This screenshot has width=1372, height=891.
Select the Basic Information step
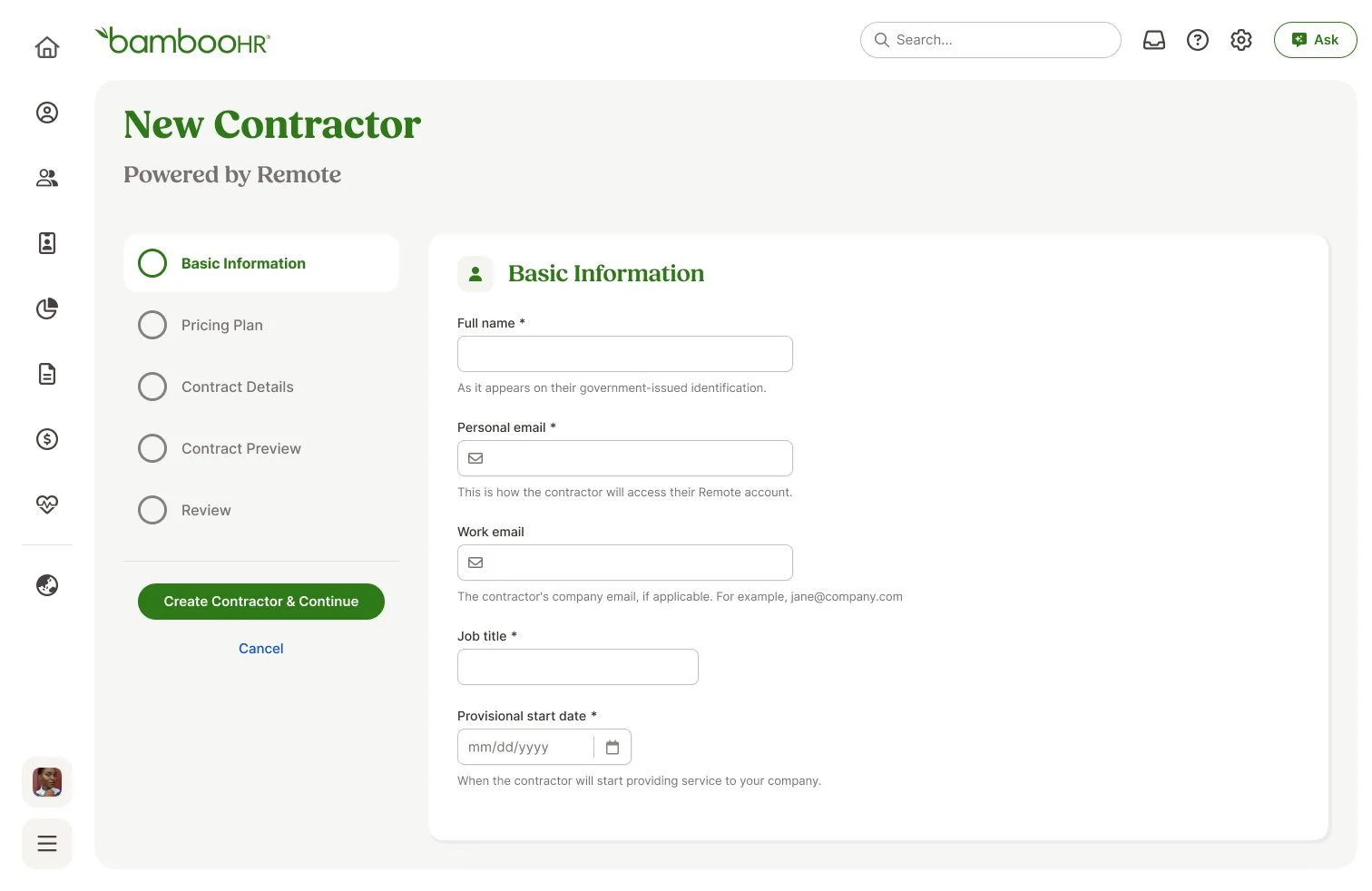point(261,263)
